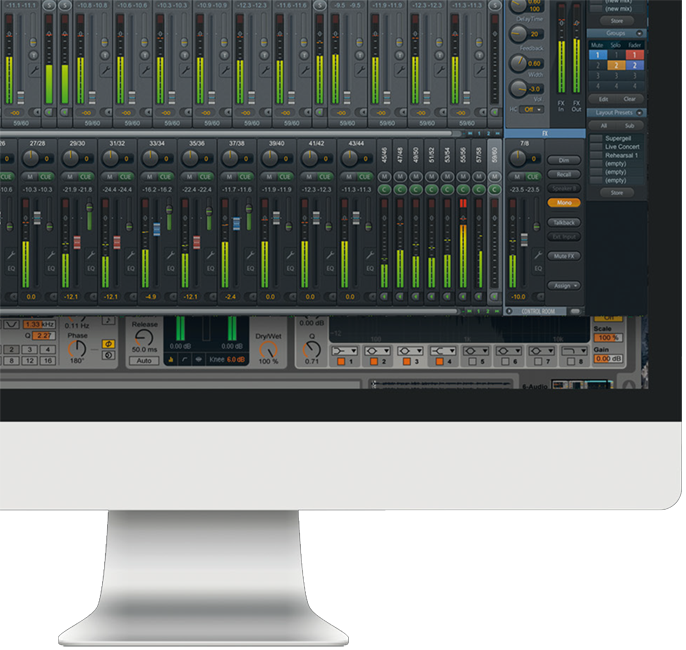This screenshot has width=686, height=650.
Task: Open settings wrench on channel 37/38
Action: tap(250, 254)
